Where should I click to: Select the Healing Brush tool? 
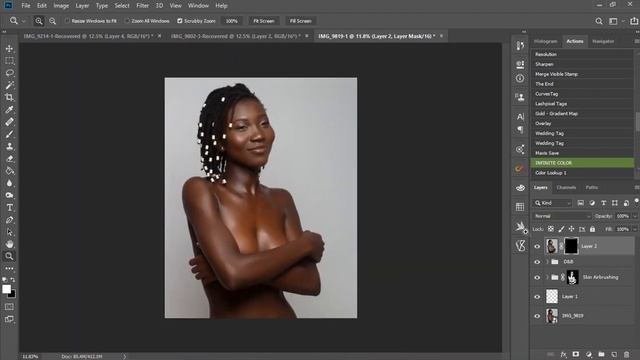[9, 122]
